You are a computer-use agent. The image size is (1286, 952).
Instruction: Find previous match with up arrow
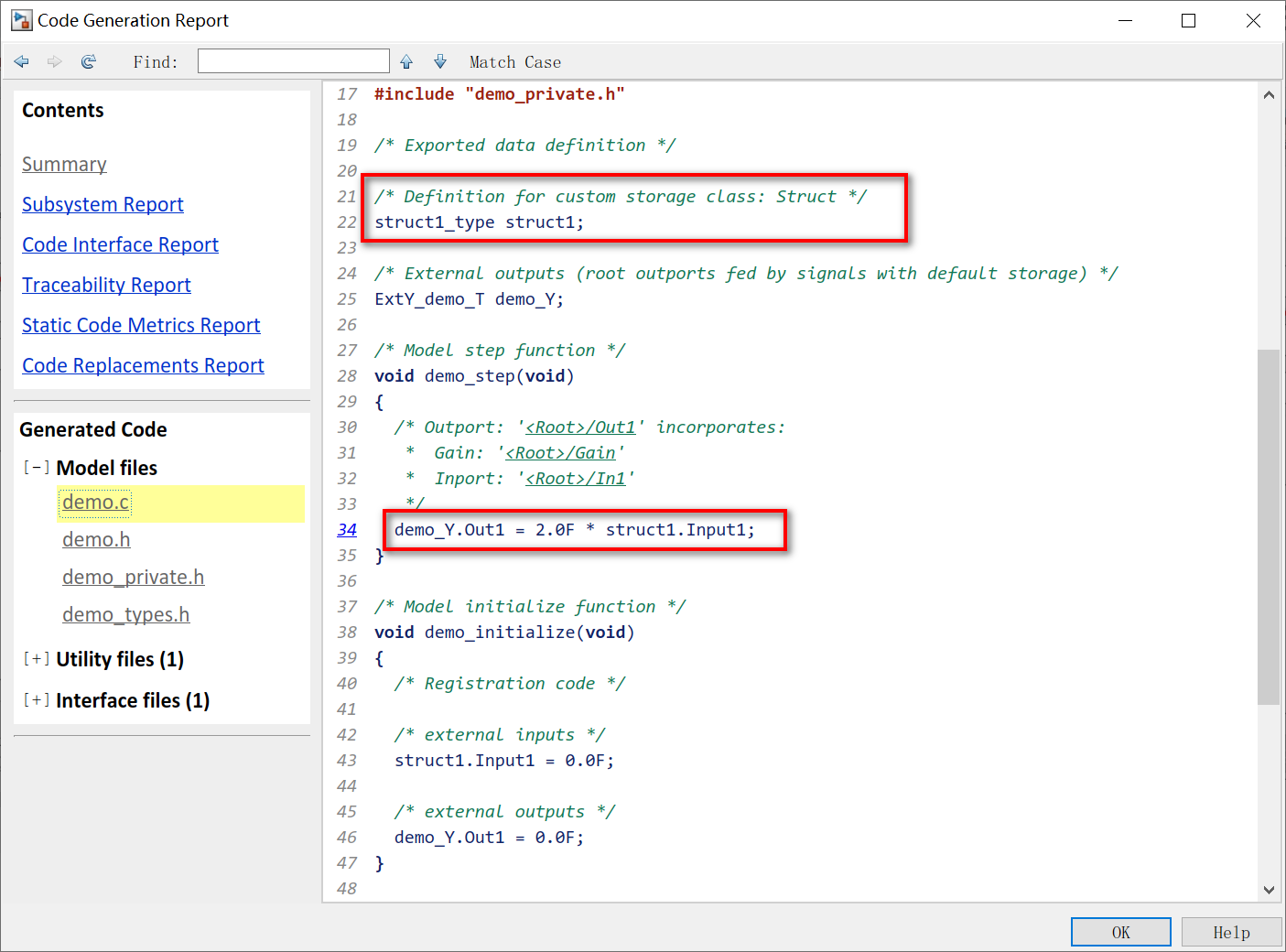[406, 61]
